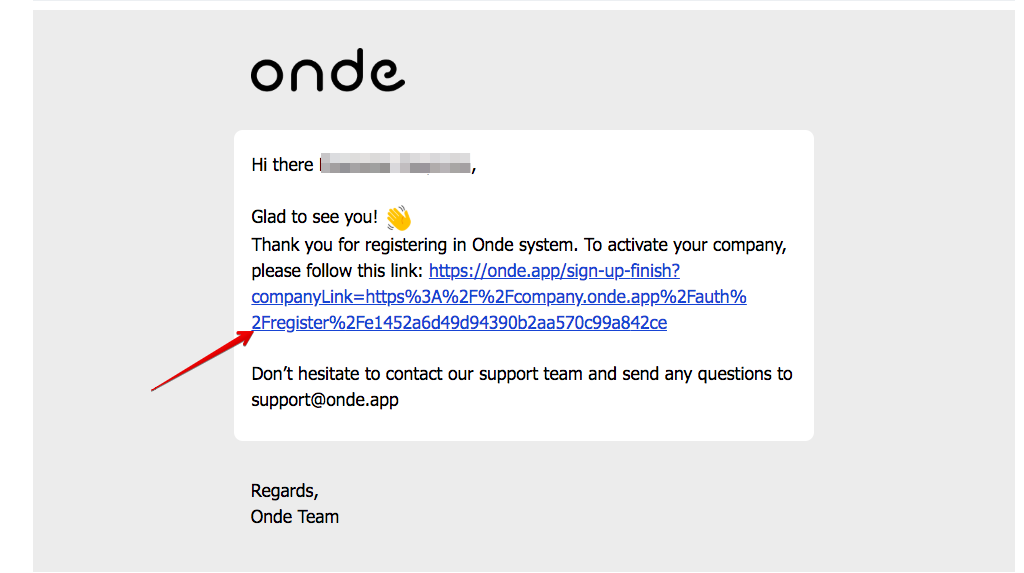1024x573 pixels.
Task: Click the link line starting with 2Fregister
Action: click(459, 323)
